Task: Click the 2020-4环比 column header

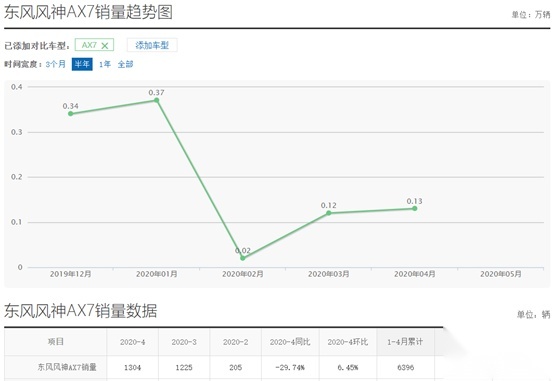Action: pyautogui.click(x=348, y=342)
